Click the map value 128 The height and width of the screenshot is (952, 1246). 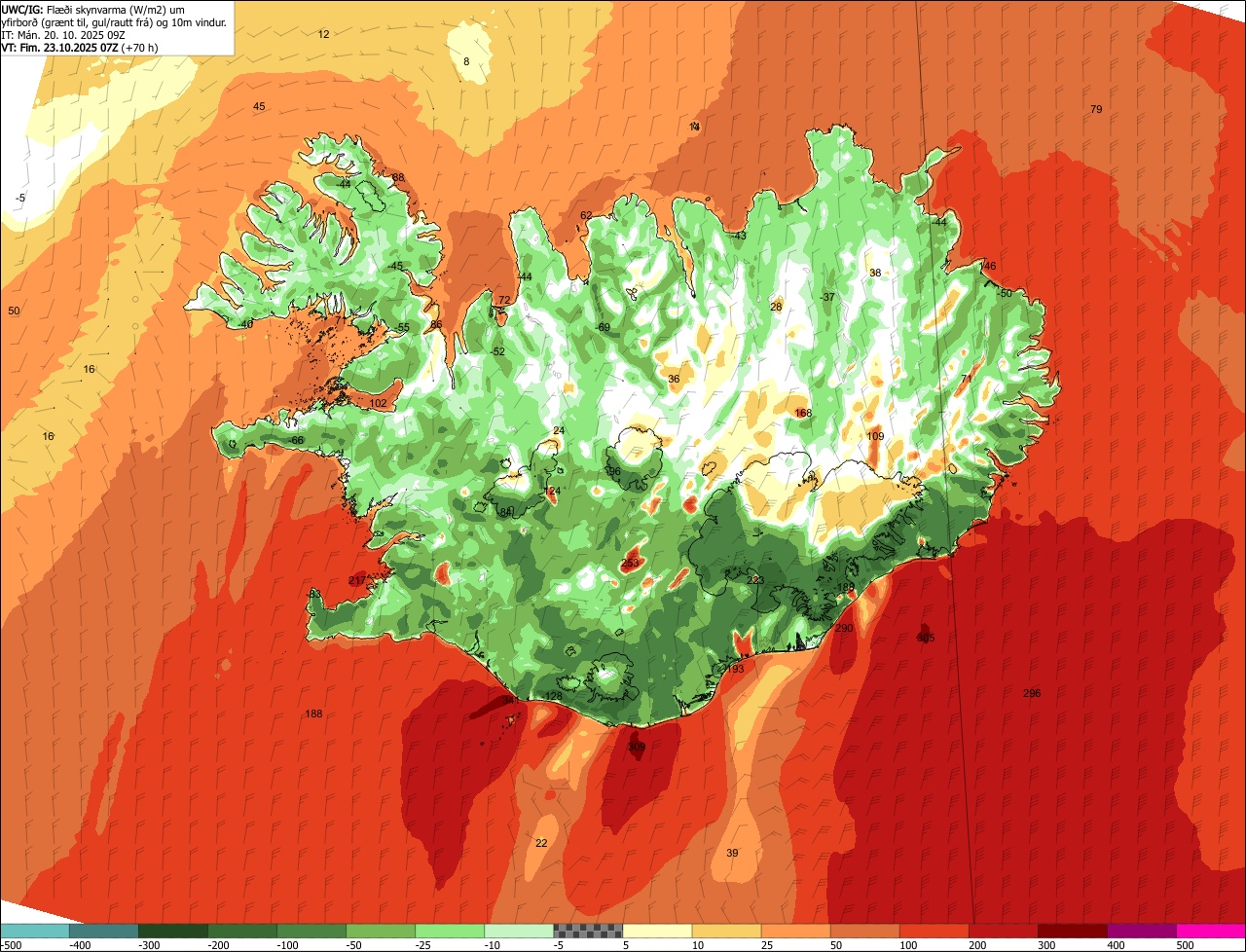pyautogui.click(x=554, y=696)
